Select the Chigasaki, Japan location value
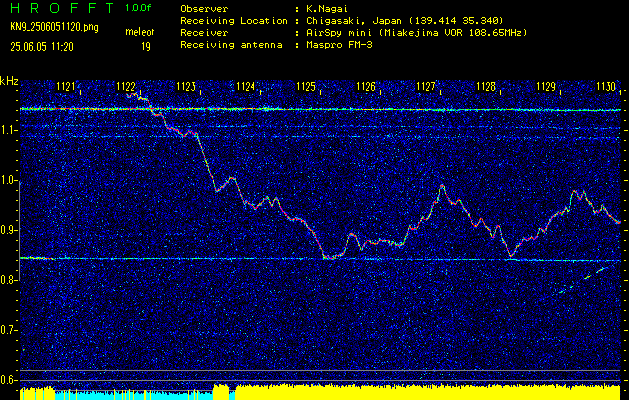The image size is (629, 400). 404,21
